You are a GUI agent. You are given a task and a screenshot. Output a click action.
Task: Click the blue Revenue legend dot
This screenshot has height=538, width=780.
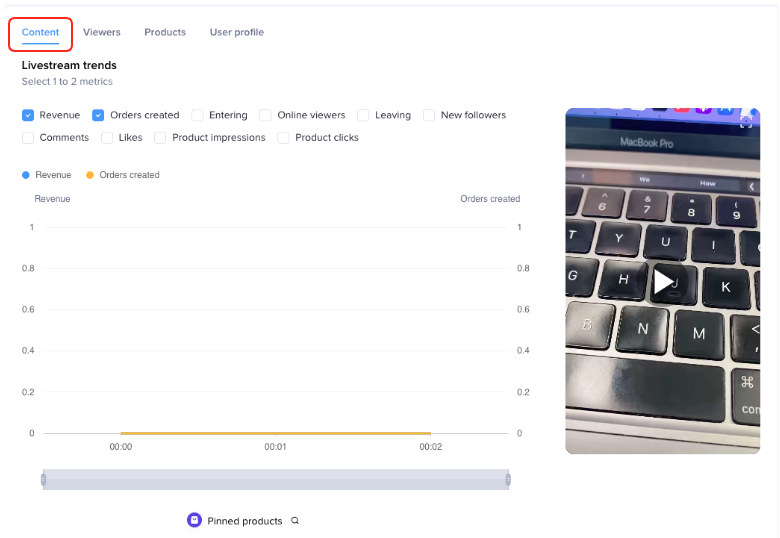point(26,175)
